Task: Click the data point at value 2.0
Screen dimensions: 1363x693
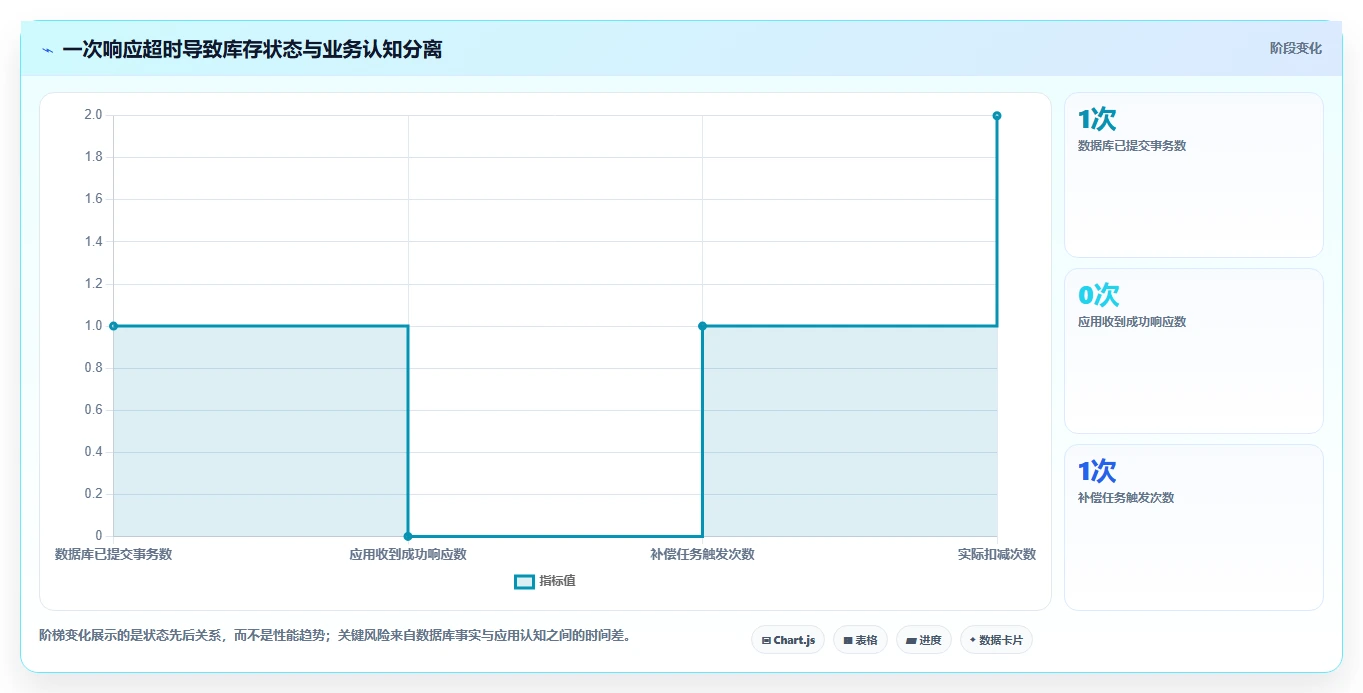Action: (x=997, y=116)
